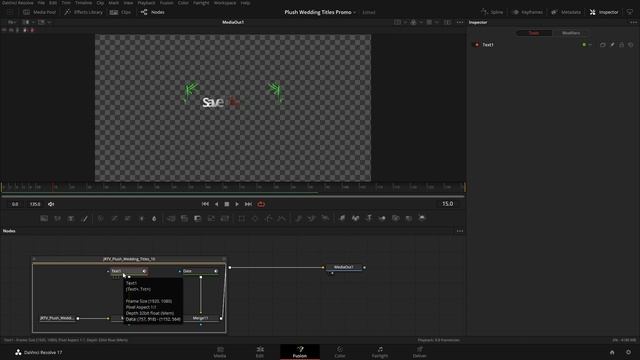
Task: Switch to the Modifiers tab in Inspector
Action: (571, 33)
